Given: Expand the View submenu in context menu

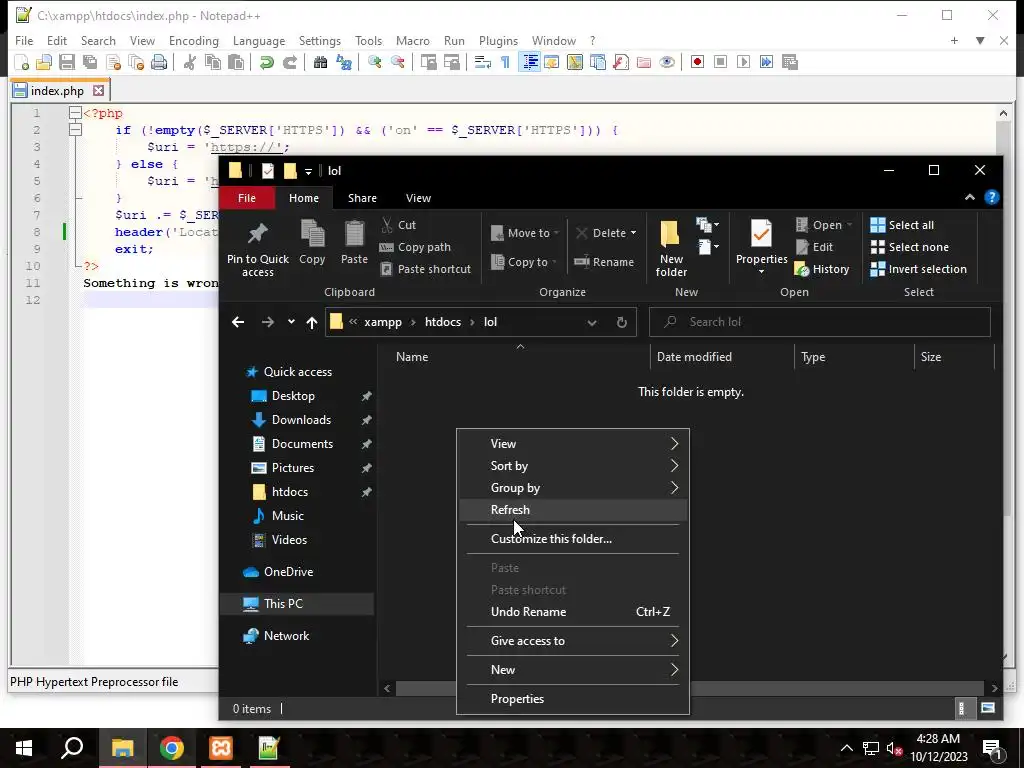Looking at the screenshot, I should click(x=573, y=443).
